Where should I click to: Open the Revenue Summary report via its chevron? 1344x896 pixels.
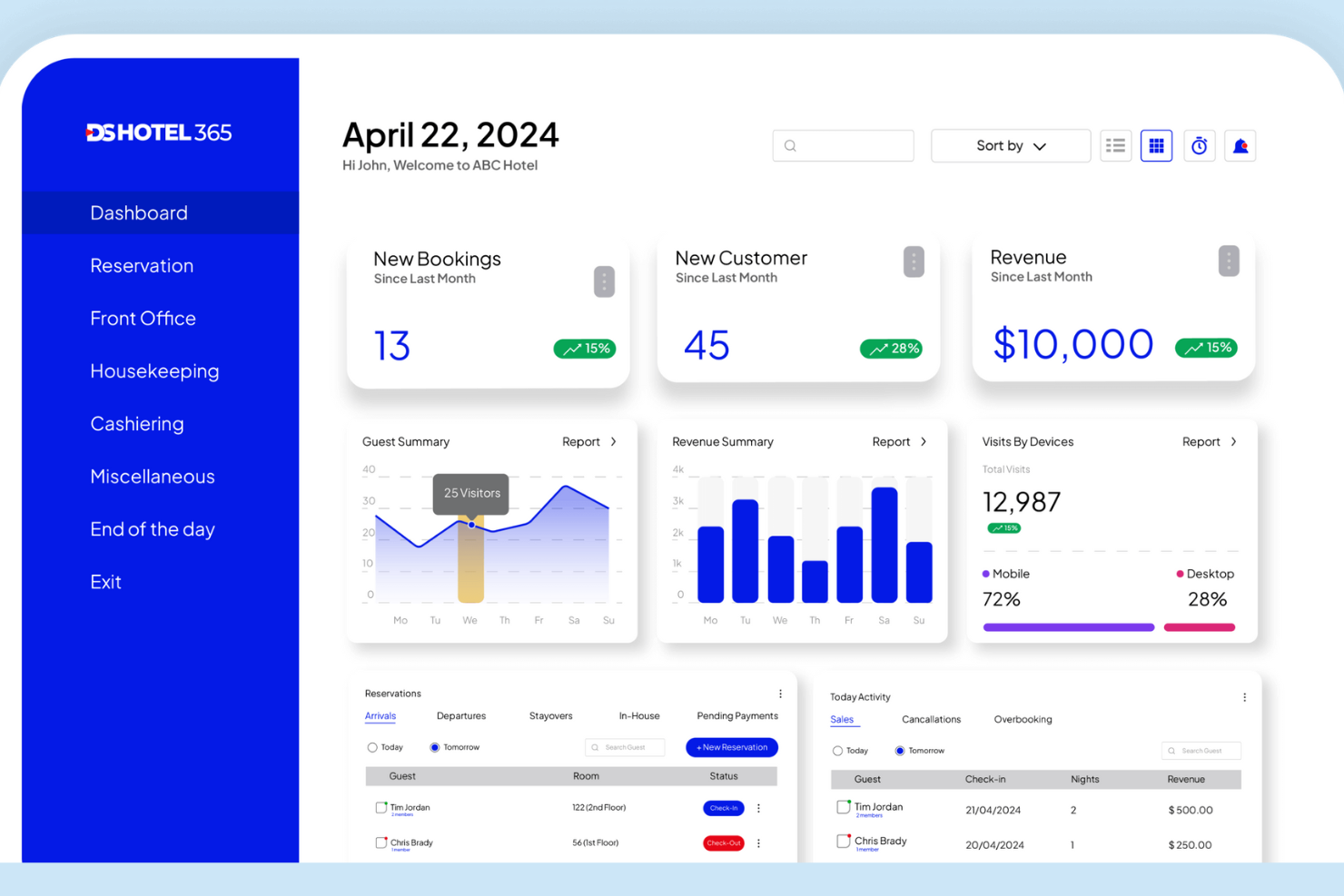click(924, 441)
